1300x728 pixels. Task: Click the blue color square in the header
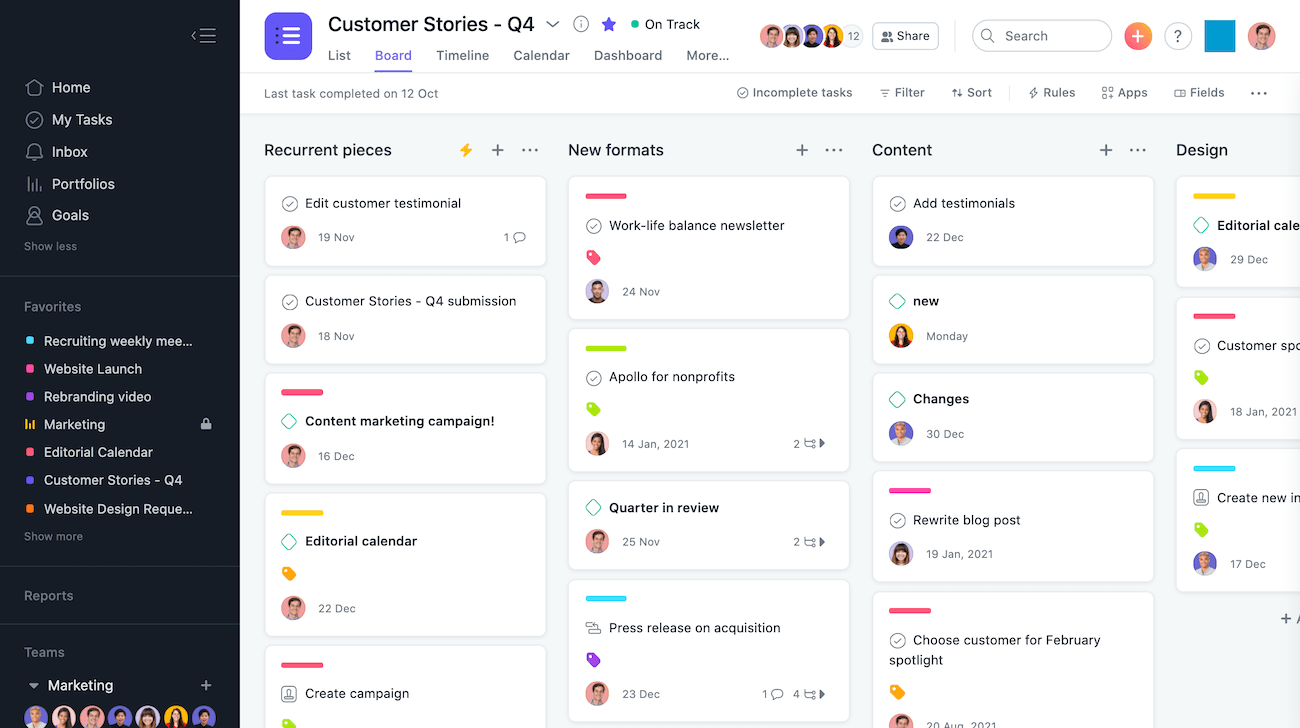click(x=1219, y=36)
